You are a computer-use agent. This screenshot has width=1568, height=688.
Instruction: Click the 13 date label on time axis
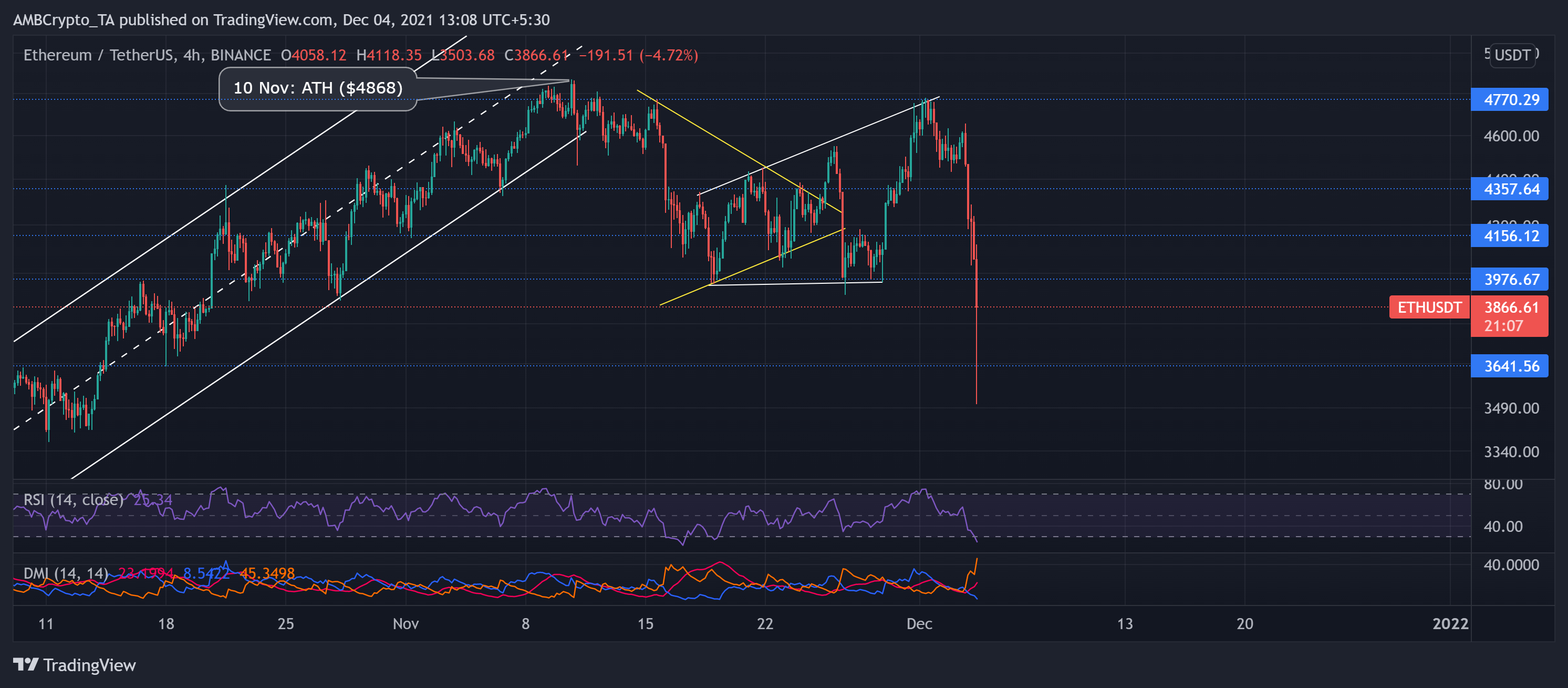[x=1125, y=623]
